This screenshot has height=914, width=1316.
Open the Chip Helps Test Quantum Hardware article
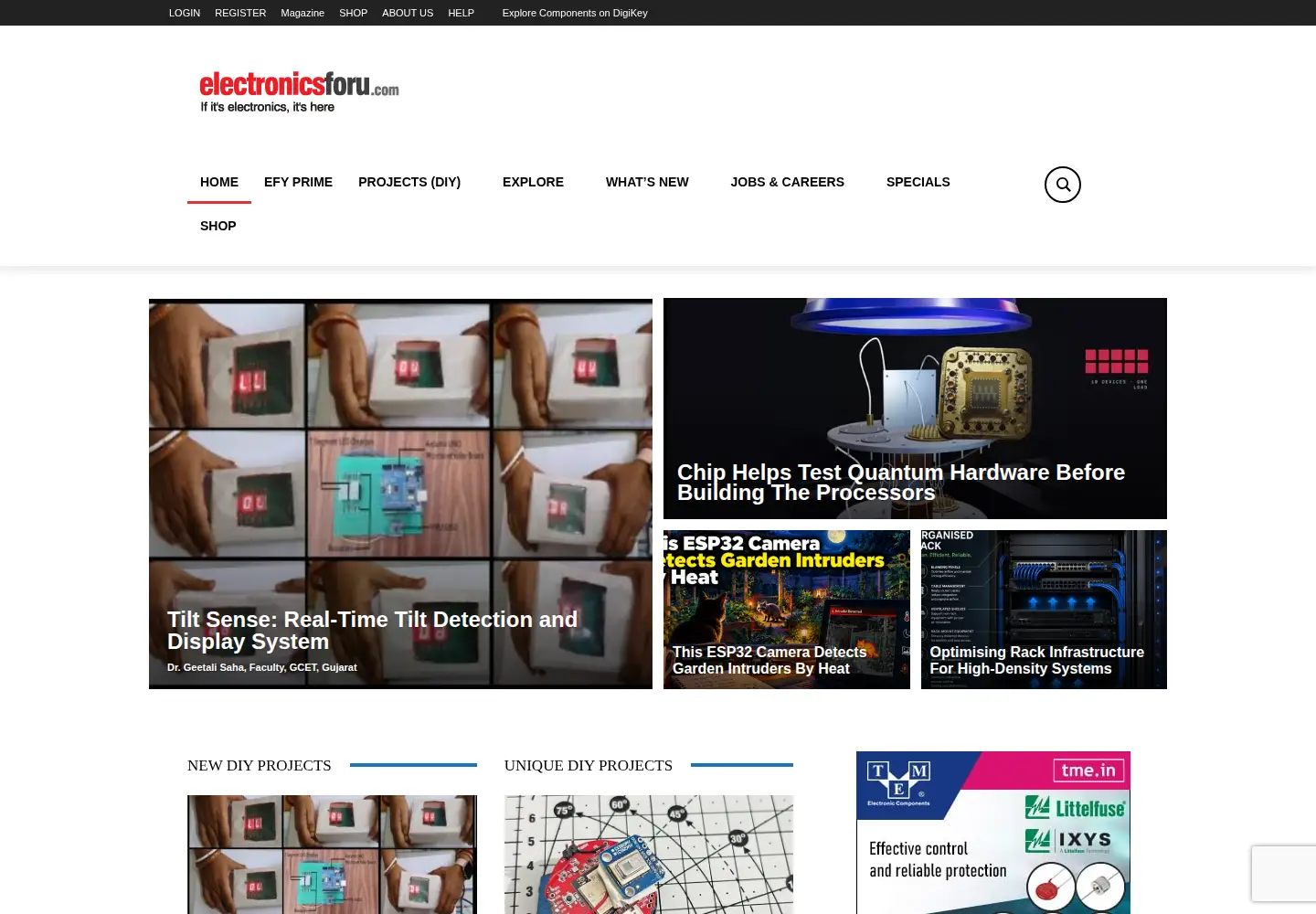pos(901,483)
